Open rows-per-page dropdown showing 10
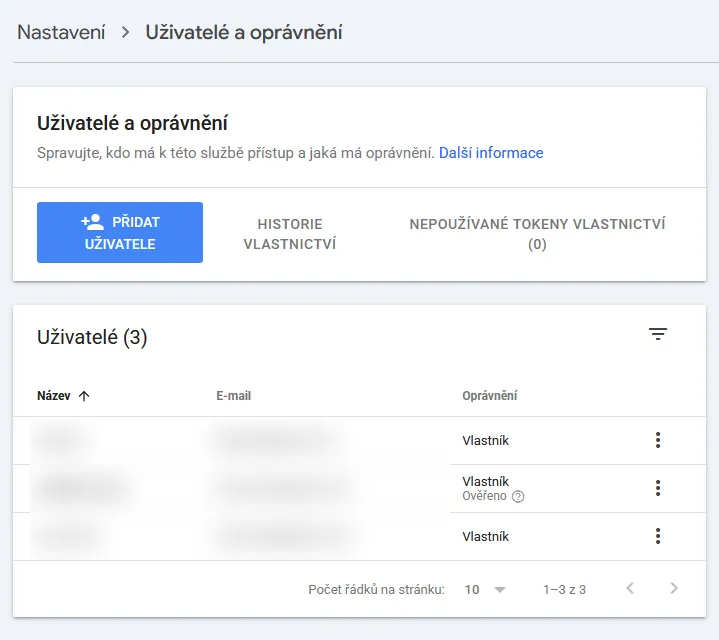The image size is (719, 640). pos(485,590)
